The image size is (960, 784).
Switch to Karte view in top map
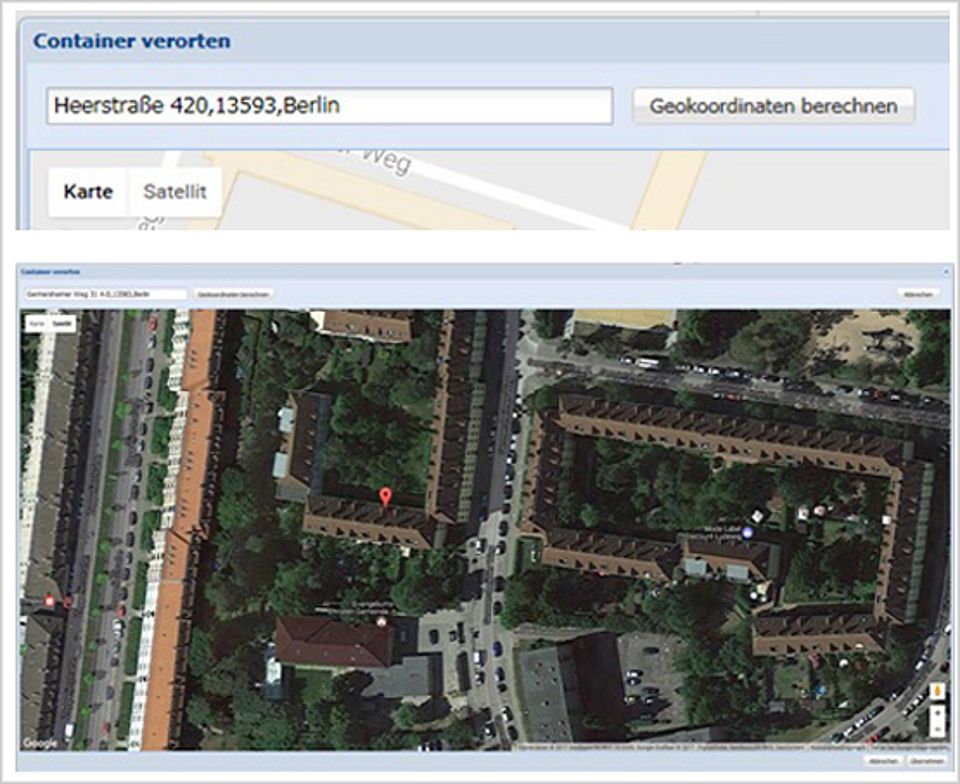point(88,192)
